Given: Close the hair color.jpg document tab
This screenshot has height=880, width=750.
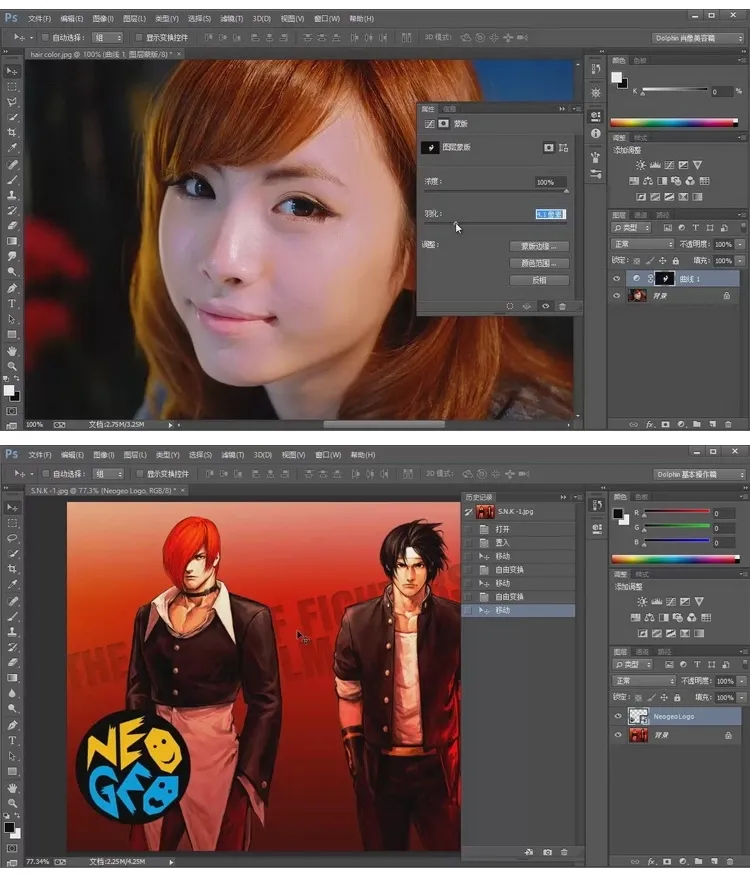Looking at the screenshot, I should click(x=179, y=54).
